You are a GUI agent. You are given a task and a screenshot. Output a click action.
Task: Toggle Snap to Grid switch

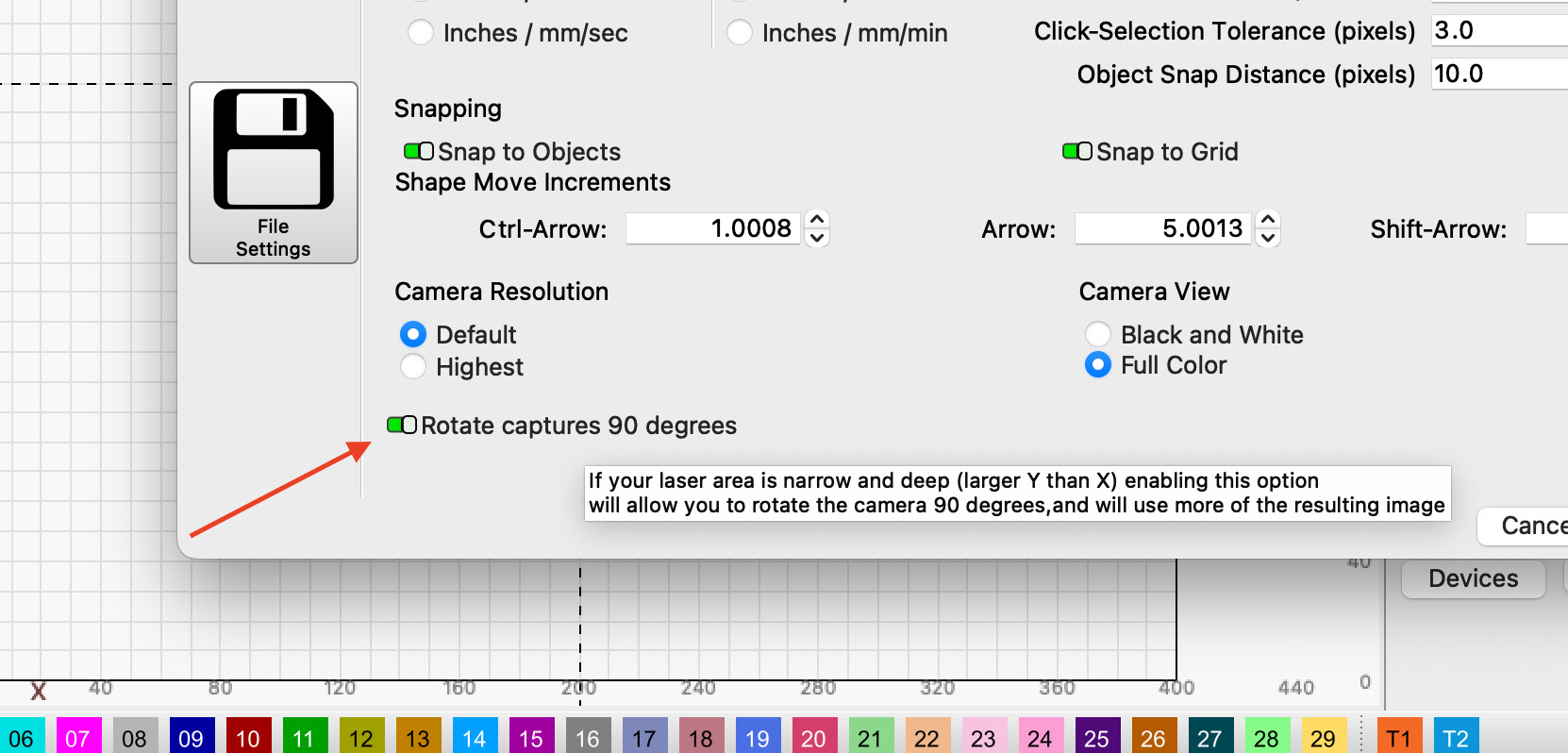tap(1077, 152)
